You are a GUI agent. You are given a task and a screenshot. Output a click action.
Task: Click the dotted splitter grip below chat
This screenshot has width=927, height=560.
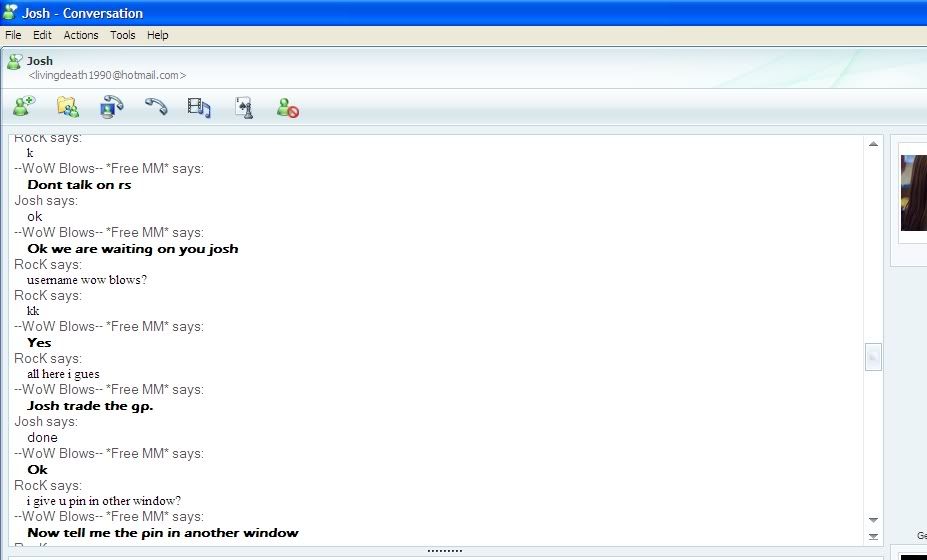[445, 551]
